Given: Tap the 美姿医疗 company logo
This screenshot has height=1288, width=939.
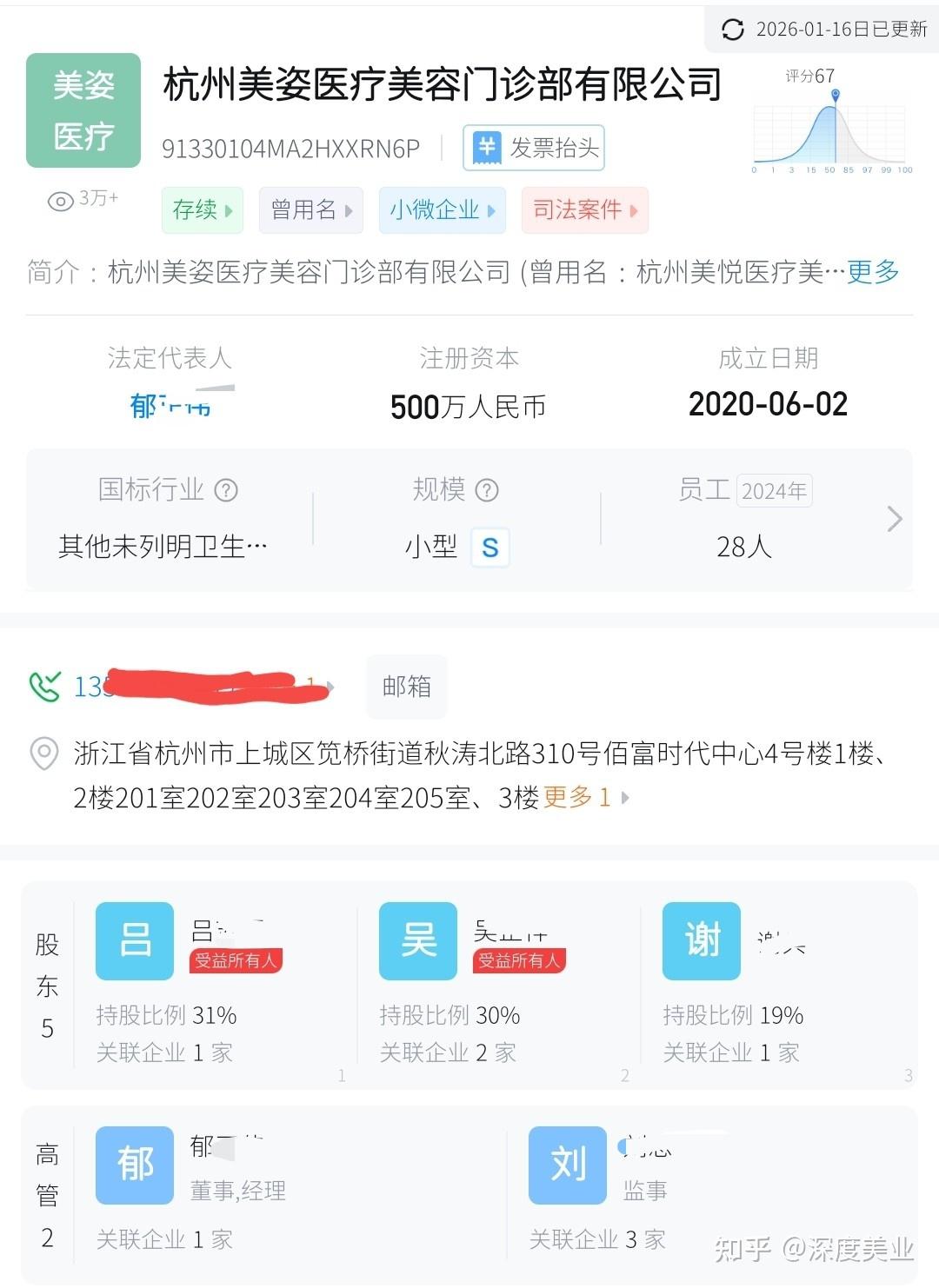Looking at the screenshot, I should (x=83, y=110).
